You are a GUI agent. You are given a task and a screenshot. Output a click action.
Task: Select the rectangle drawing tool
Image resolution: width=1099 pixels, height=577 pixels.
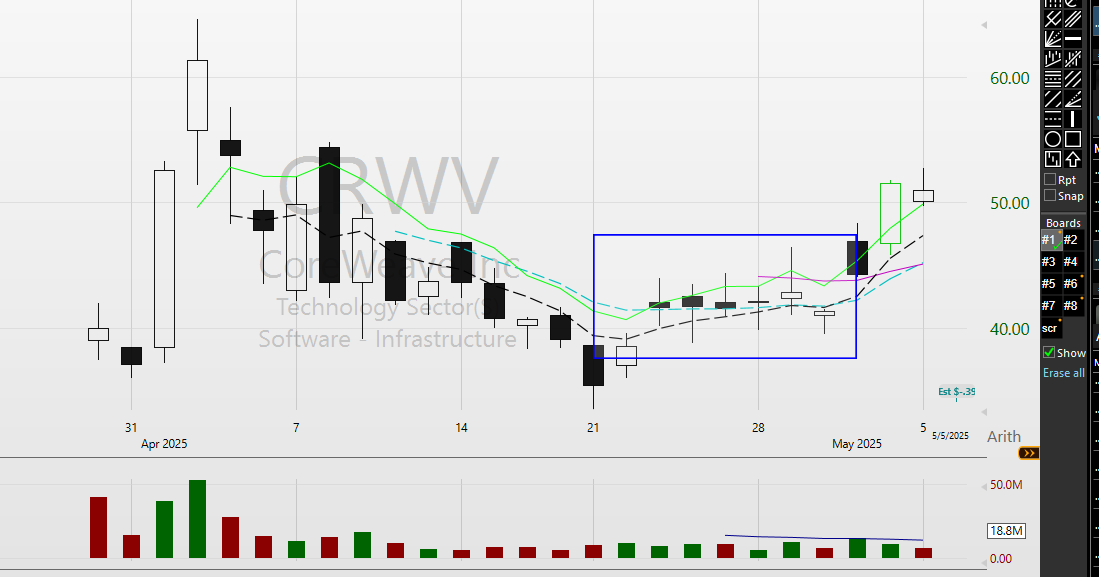pos(1073,139)
